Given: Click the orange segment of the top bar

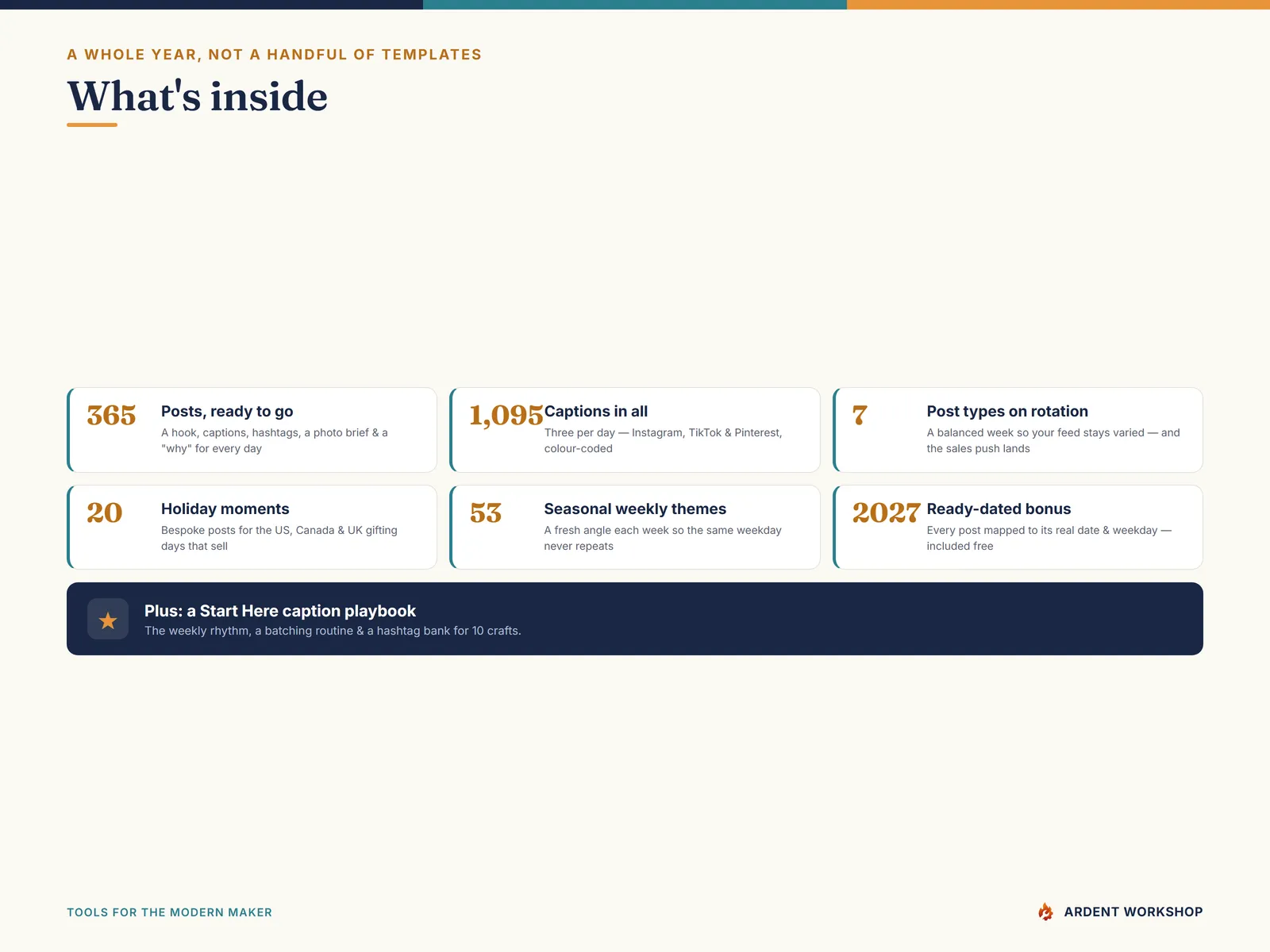Looking at the screenshot, I should tap(1058, 5).
